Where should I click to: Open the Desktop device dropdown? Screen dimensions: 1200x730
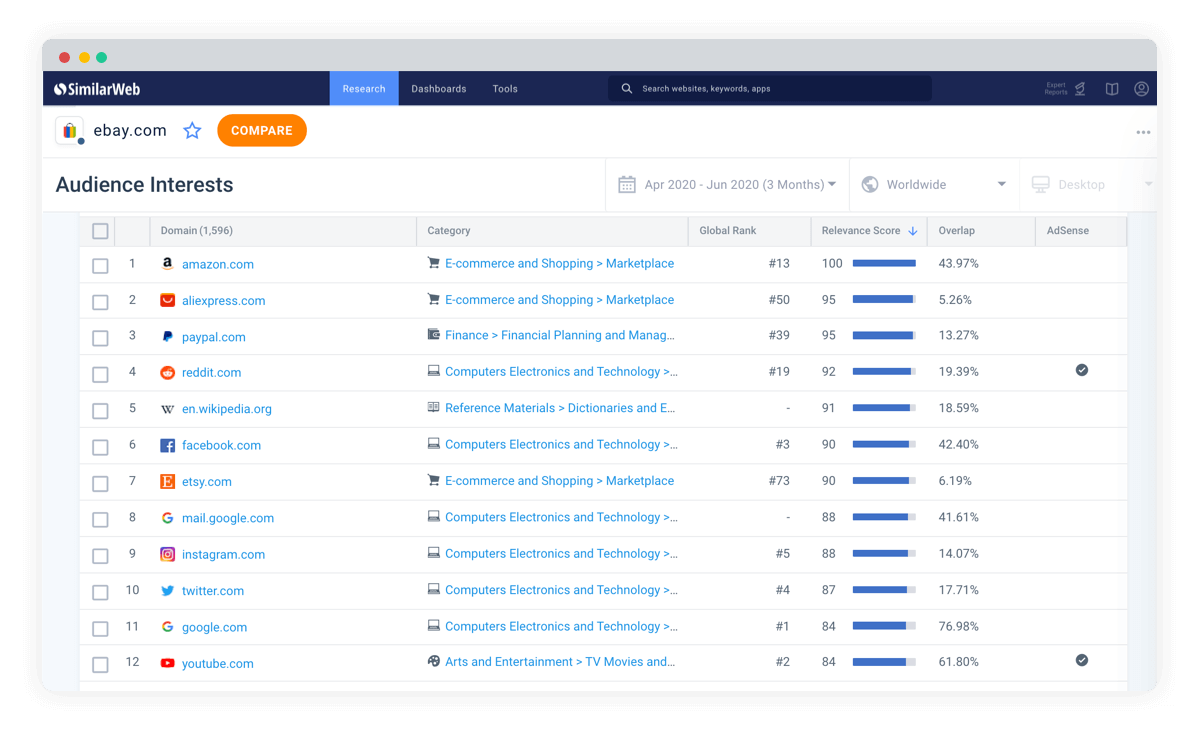tap(1088, 185)
